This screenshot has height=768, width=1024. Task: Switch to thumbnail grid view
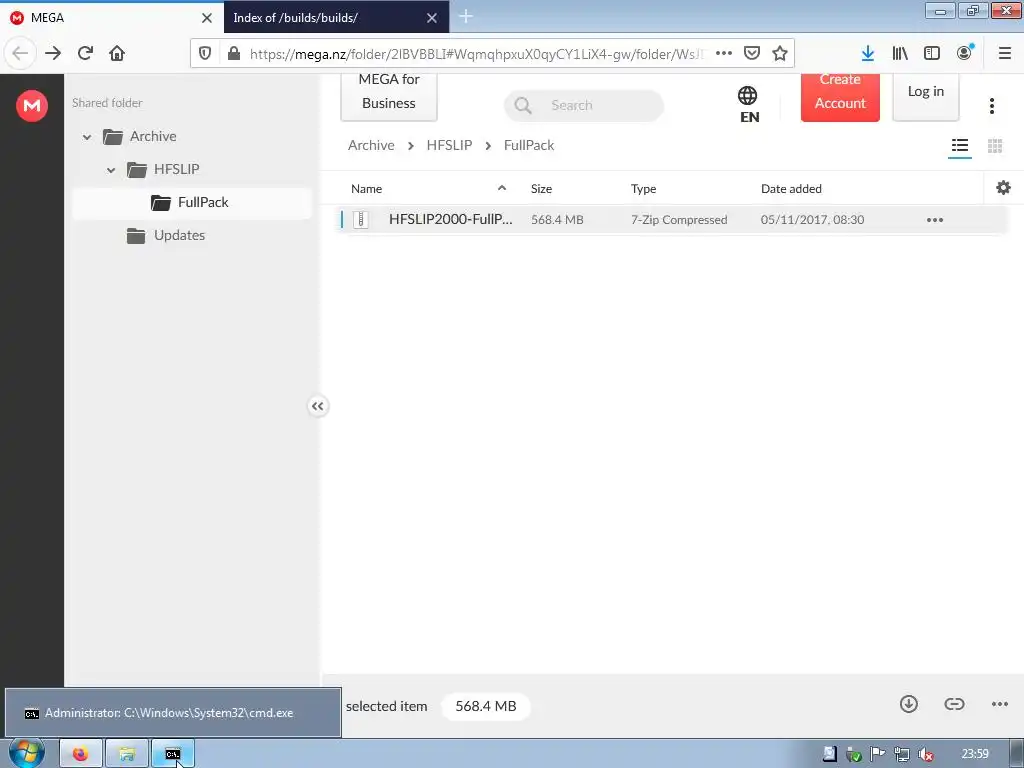click(995, 146)
